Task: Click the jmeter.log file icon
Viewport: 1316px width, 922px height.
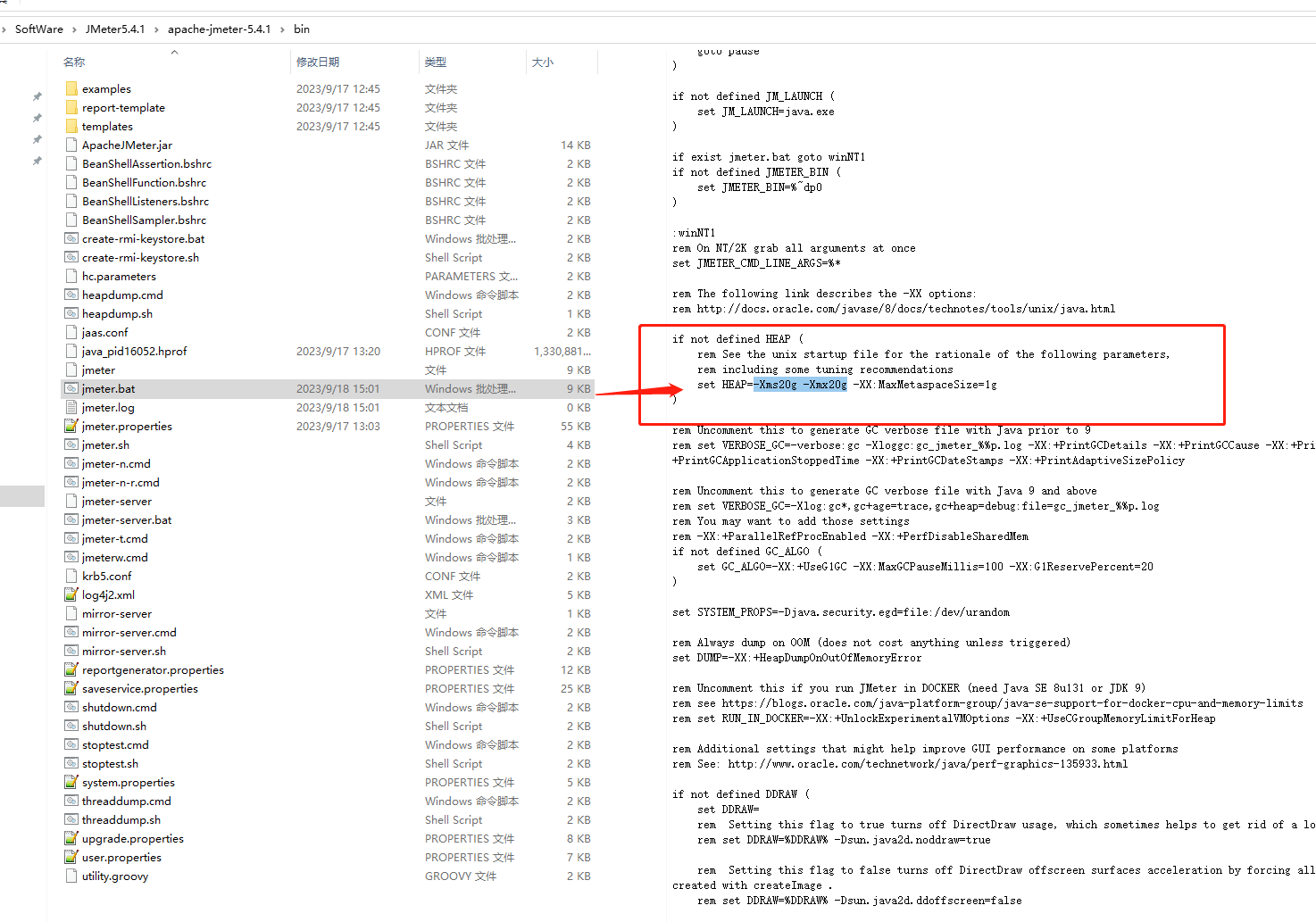Action: 71,407
